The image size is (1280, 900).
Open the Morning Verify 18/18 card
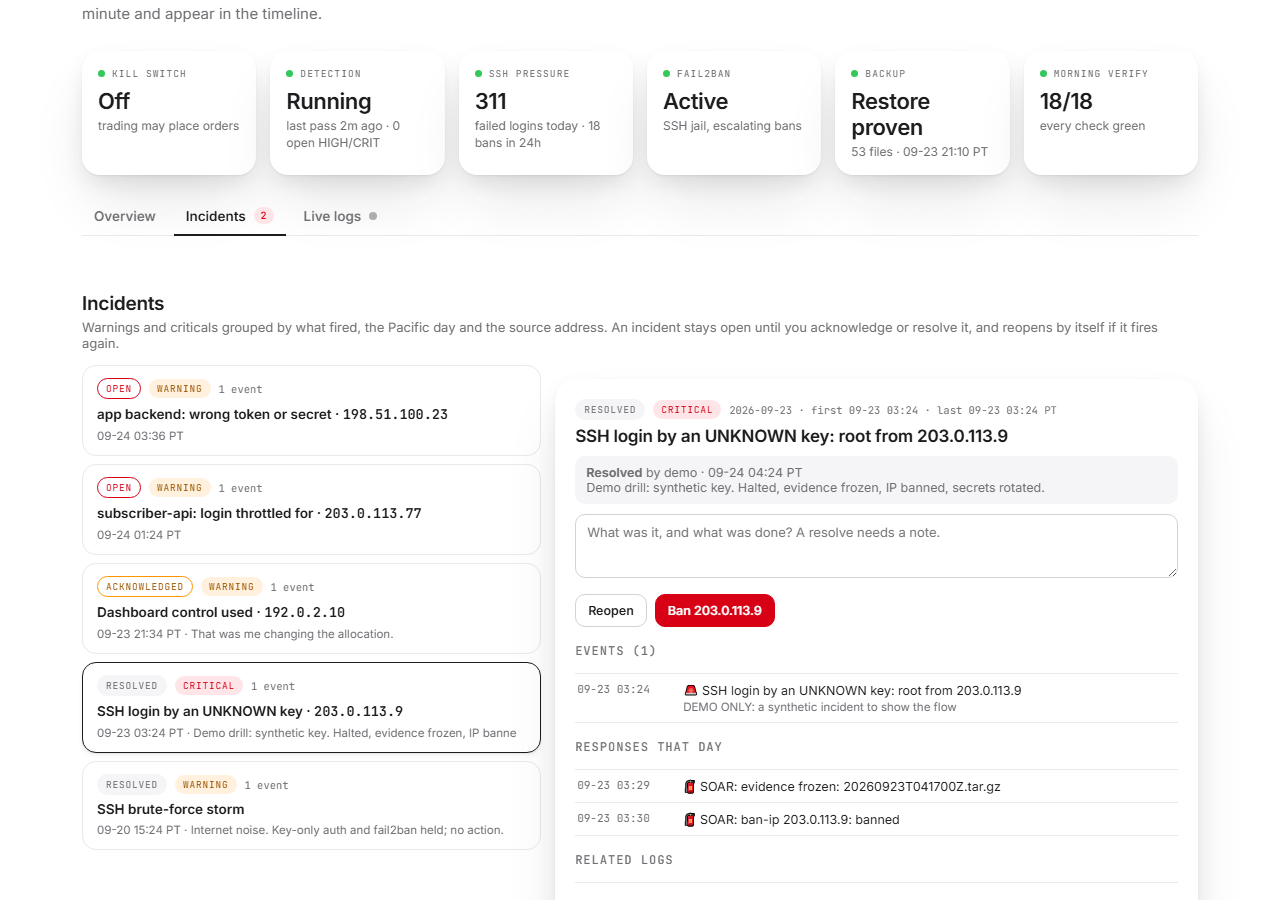pyautogui.click(x=1111, y=113)
